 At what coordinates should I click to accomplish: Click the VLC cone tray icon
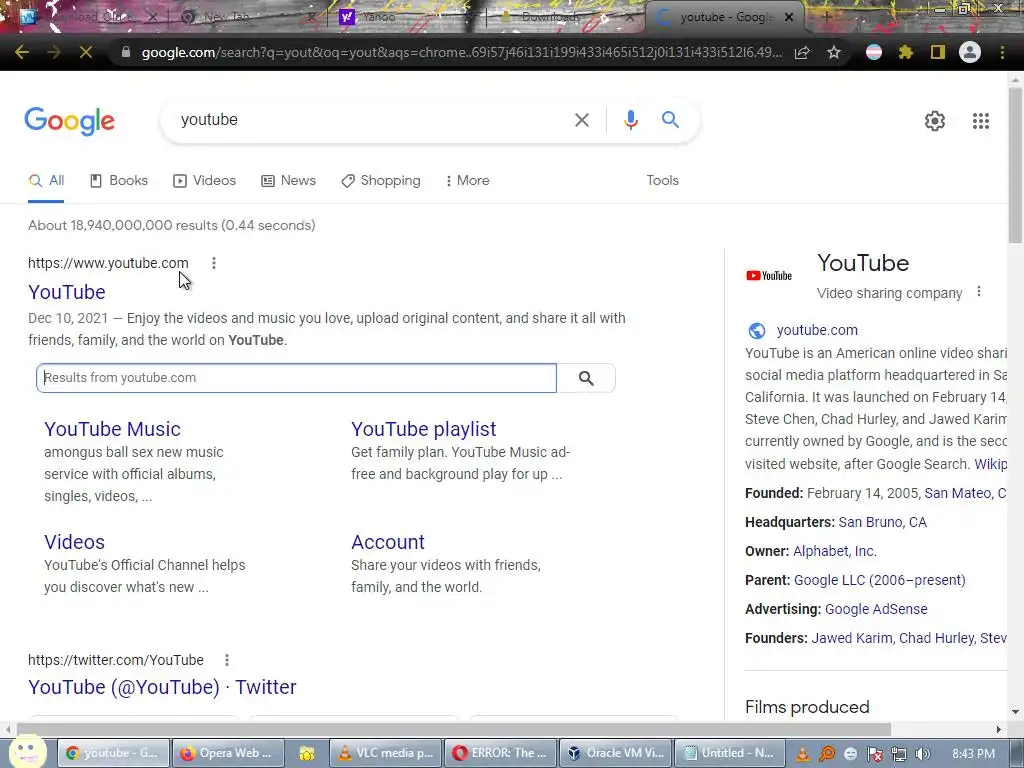(x=803, y=754)
